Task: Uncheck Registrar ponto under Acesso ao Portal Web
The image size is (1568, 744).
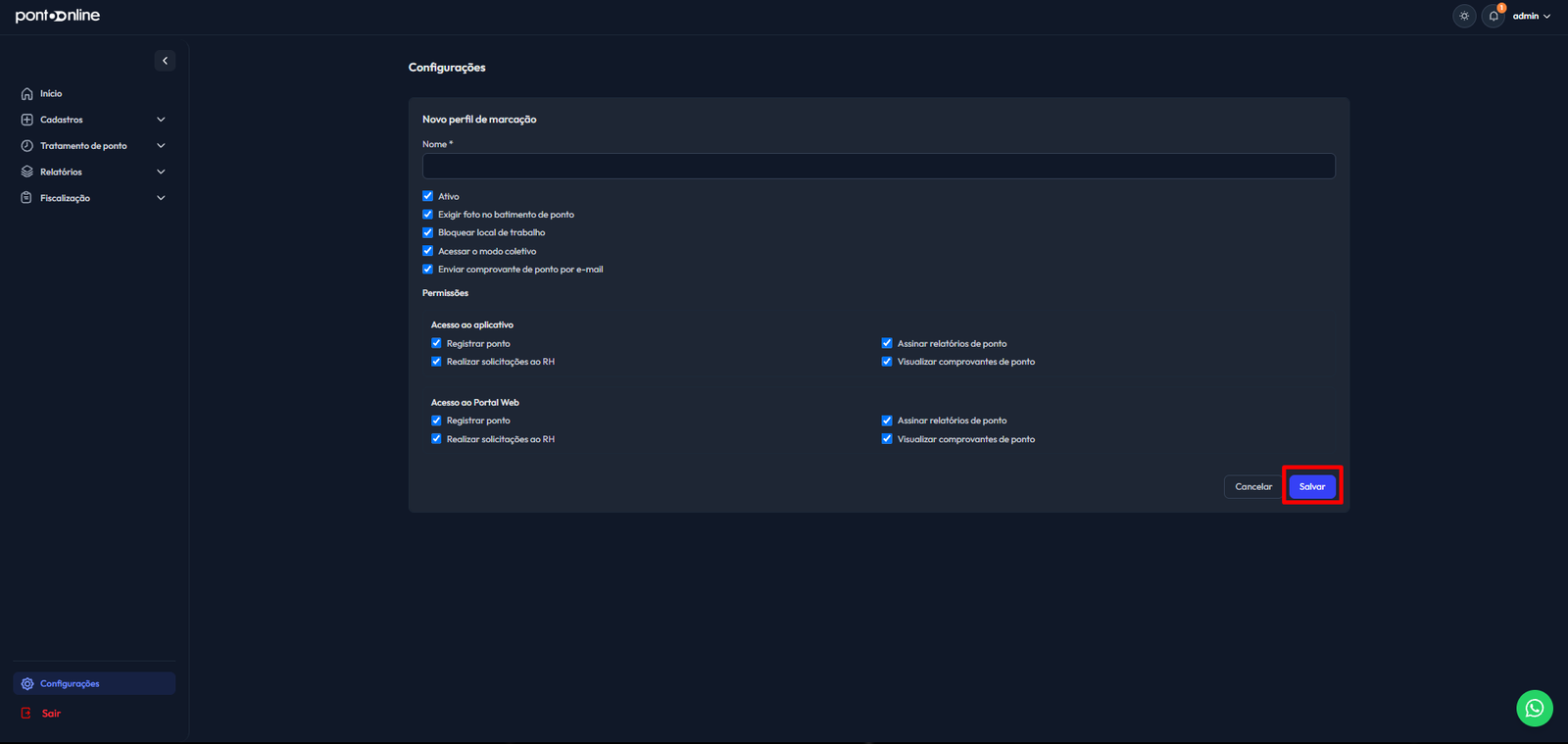Action: pyautogui.click(x=436, y=421)
